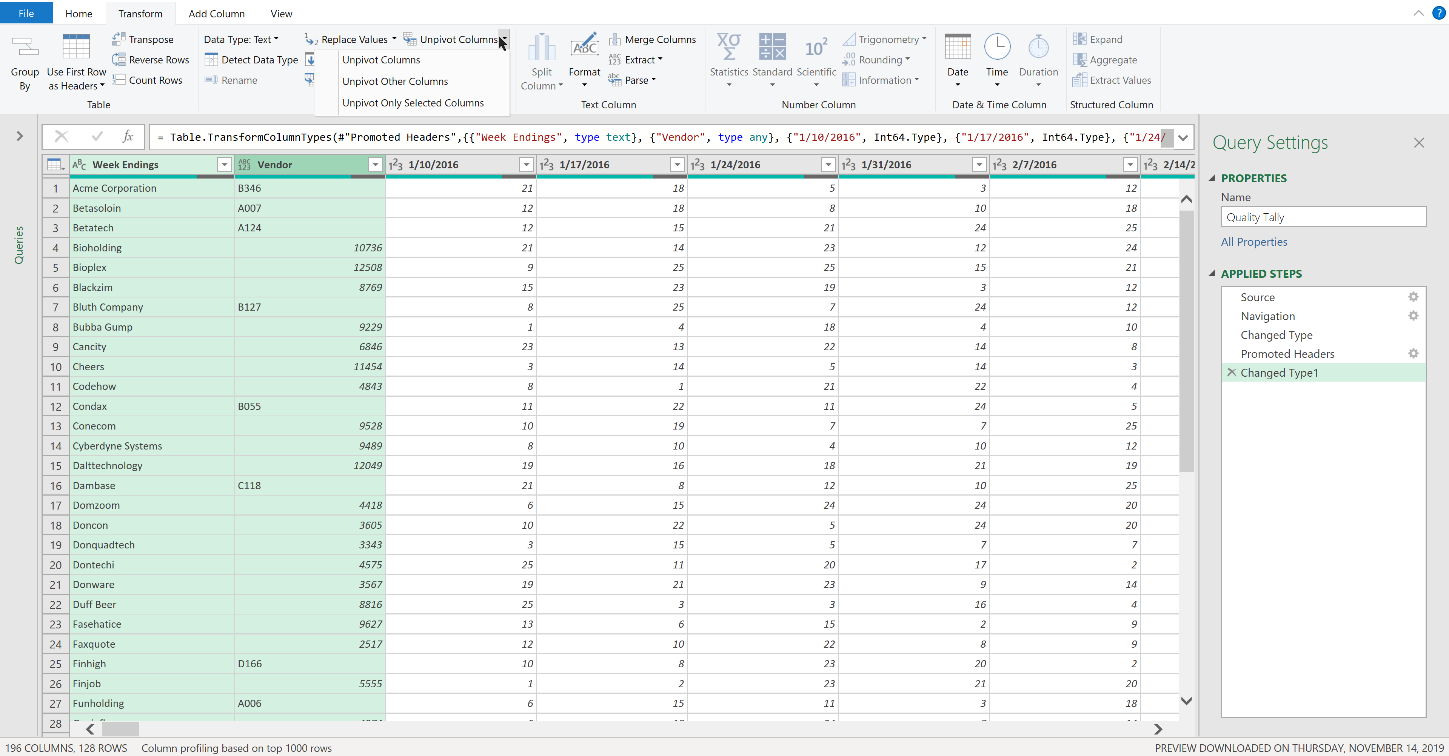Click the table icon in the grid corner

(55, 164)
